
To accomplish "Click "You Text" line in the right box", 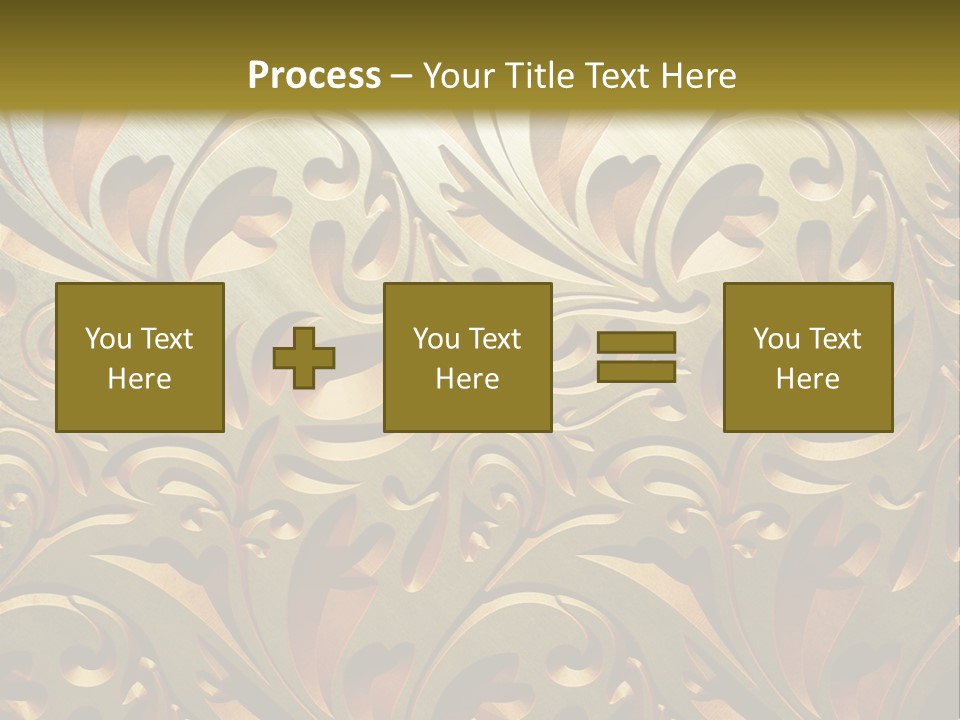I will (x=808, y=339).
